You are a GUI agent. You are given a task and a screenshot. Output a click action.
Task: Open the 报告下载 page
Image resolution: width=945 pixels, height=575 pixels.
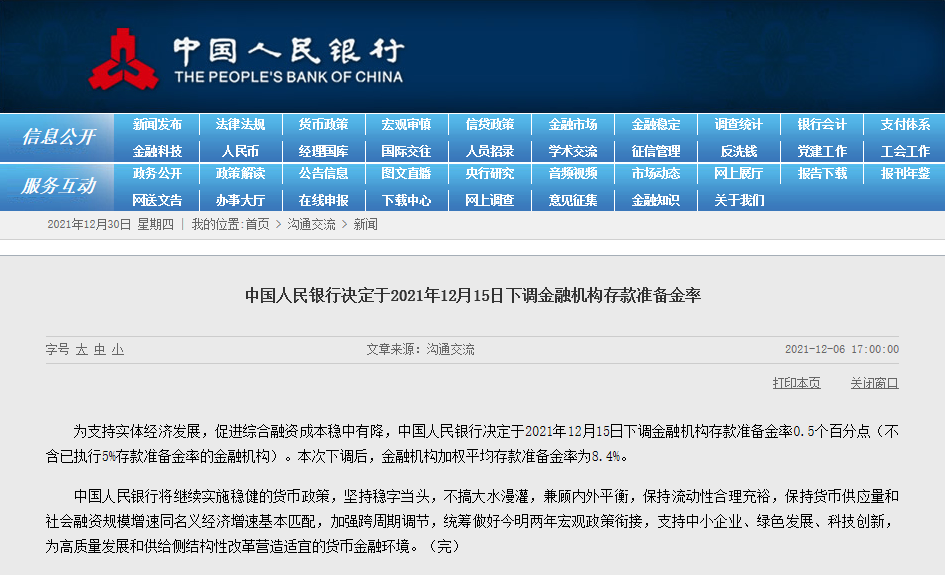tap(822, 174)
